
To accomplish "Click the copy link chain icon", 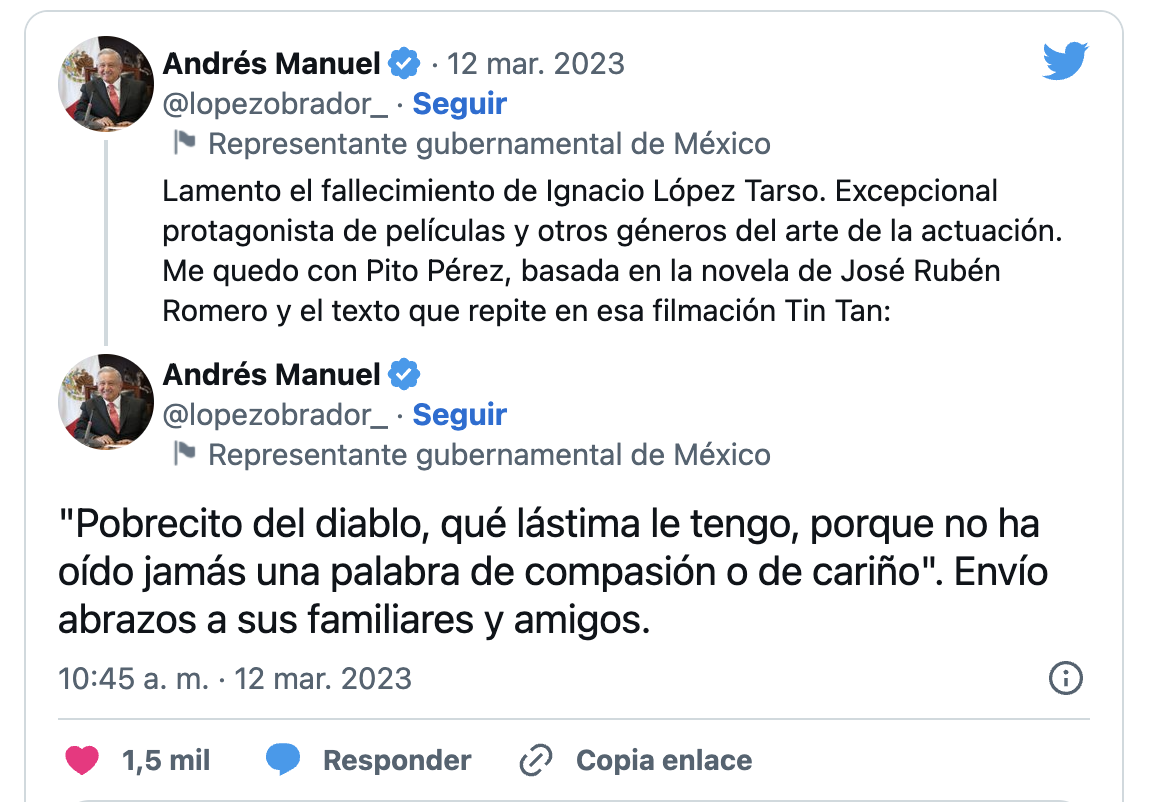I will 537,761.
